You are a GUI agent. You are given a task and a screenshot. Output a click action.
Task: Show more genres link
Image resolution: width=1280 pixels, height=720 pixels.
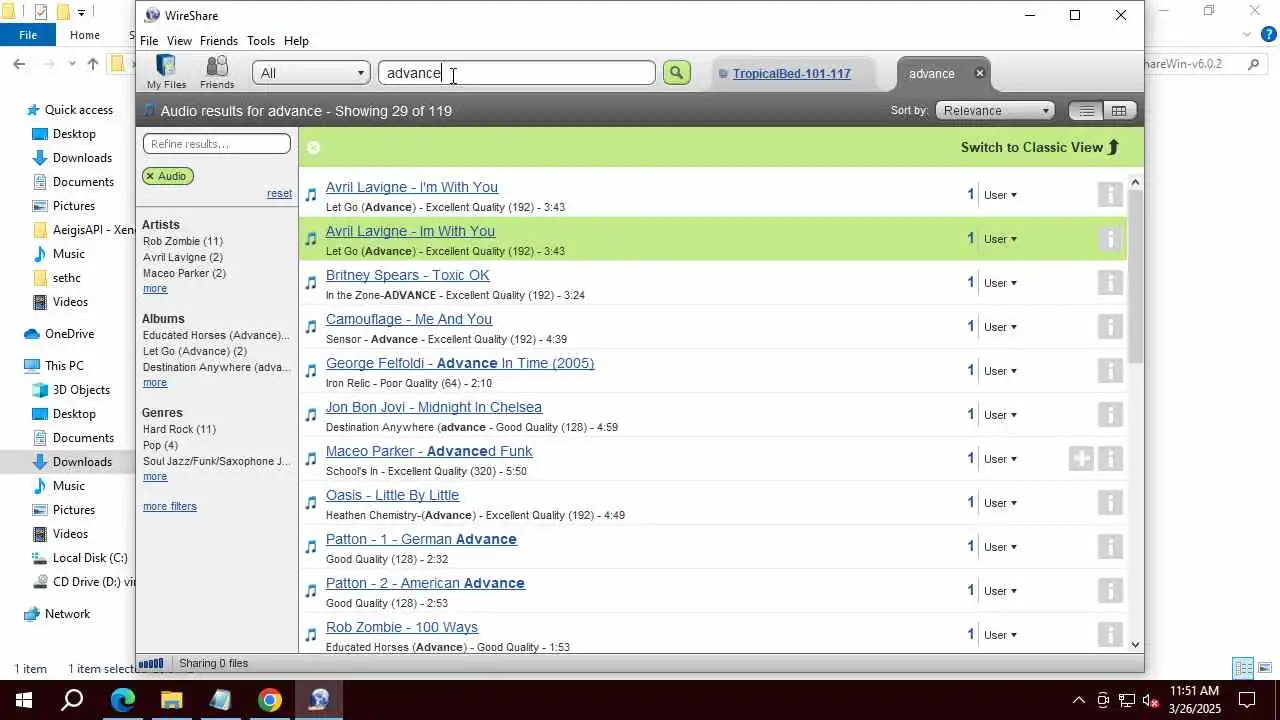[155, 477]
